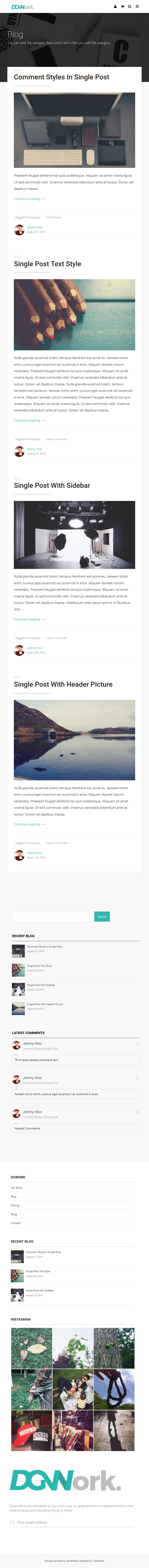Open the hamburger menu icon
The image size is (149, 1568).
(x=137, y=7)
